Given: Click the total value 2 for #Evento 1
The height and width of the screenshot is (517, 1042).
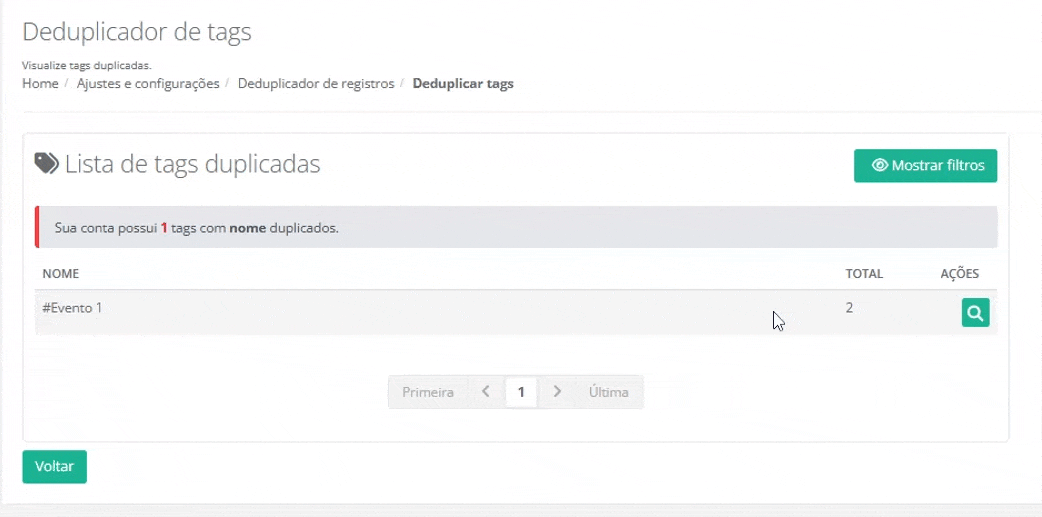Looking at the screenshot, I should point(849,308).
